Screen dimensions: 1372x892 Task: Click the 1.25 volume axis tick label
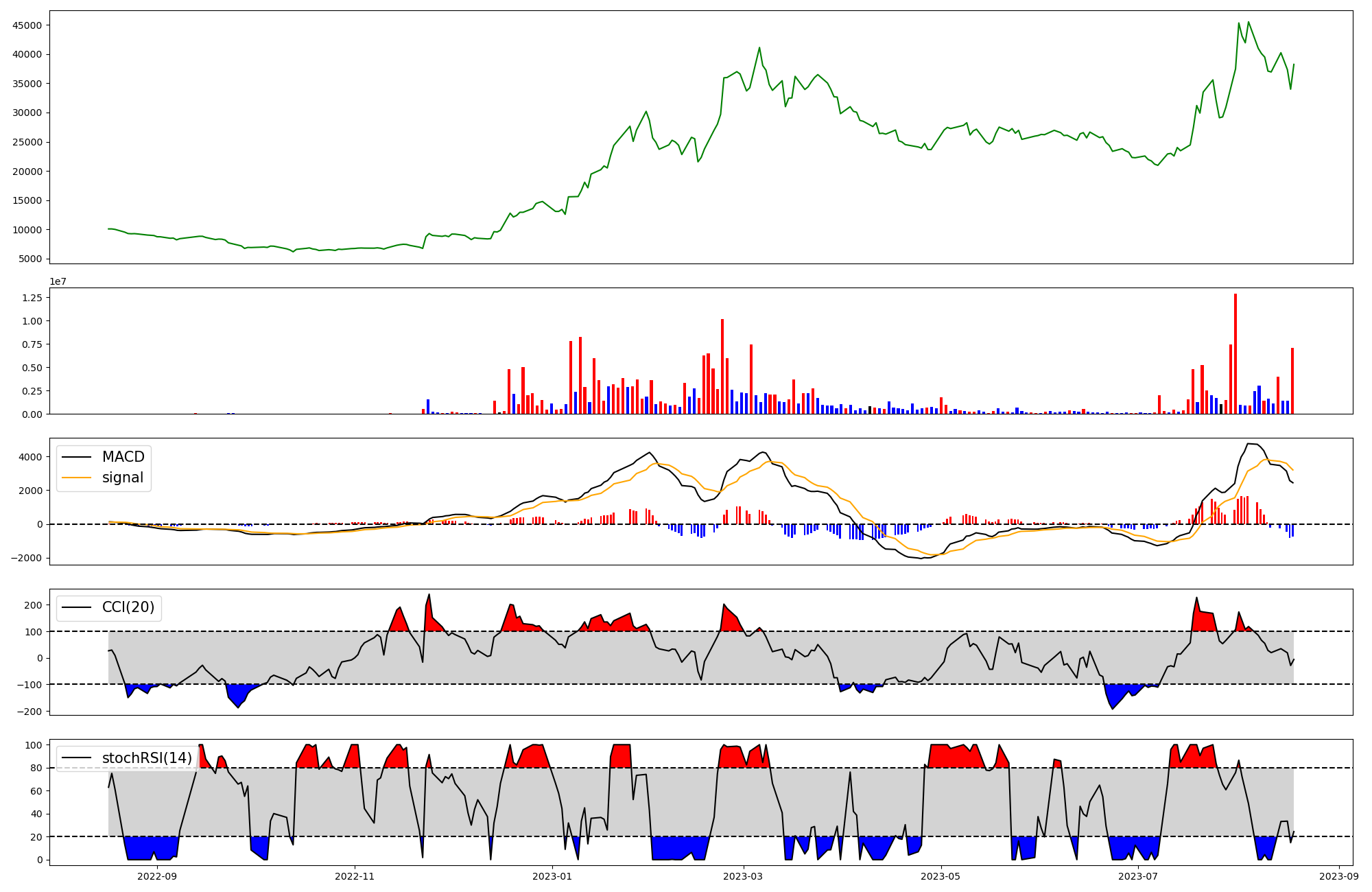point(32,298)
